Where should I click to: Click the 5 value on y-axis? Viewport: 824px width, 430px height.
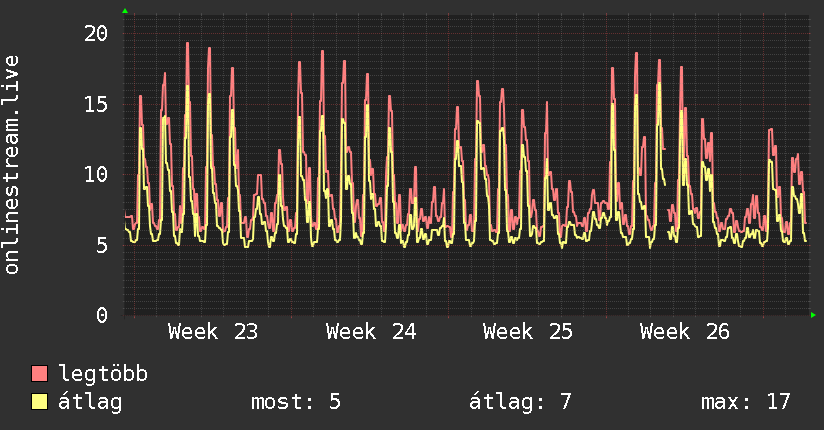(102, 245)
